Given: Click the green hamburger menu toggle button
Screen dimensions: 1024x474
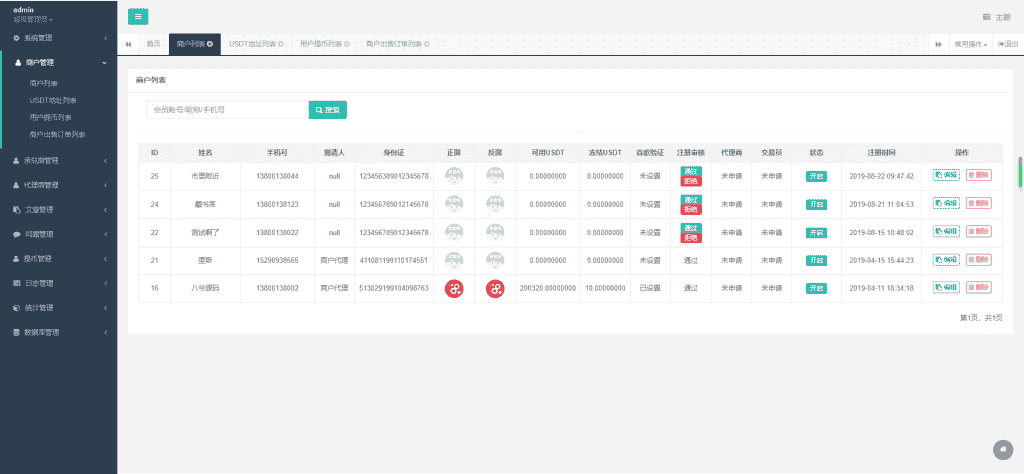Looking at the screenshot, I should tap(138, 16).
